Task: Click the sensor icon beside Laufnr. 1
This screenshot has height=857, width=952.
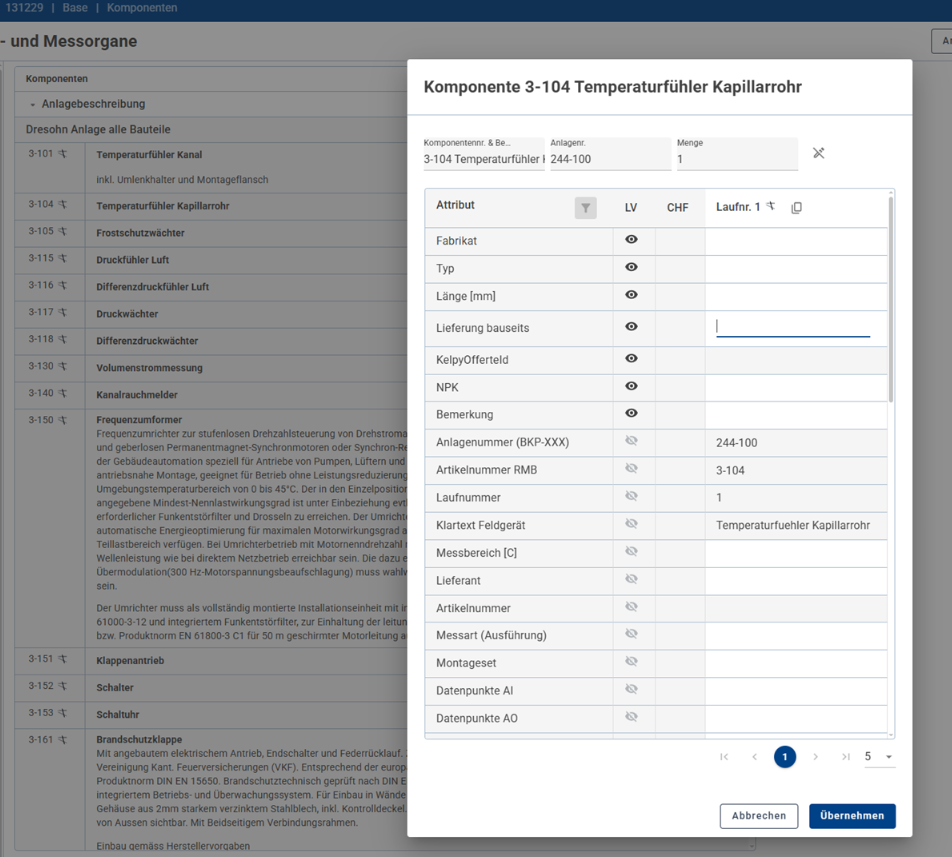Action: coord(771,207)
